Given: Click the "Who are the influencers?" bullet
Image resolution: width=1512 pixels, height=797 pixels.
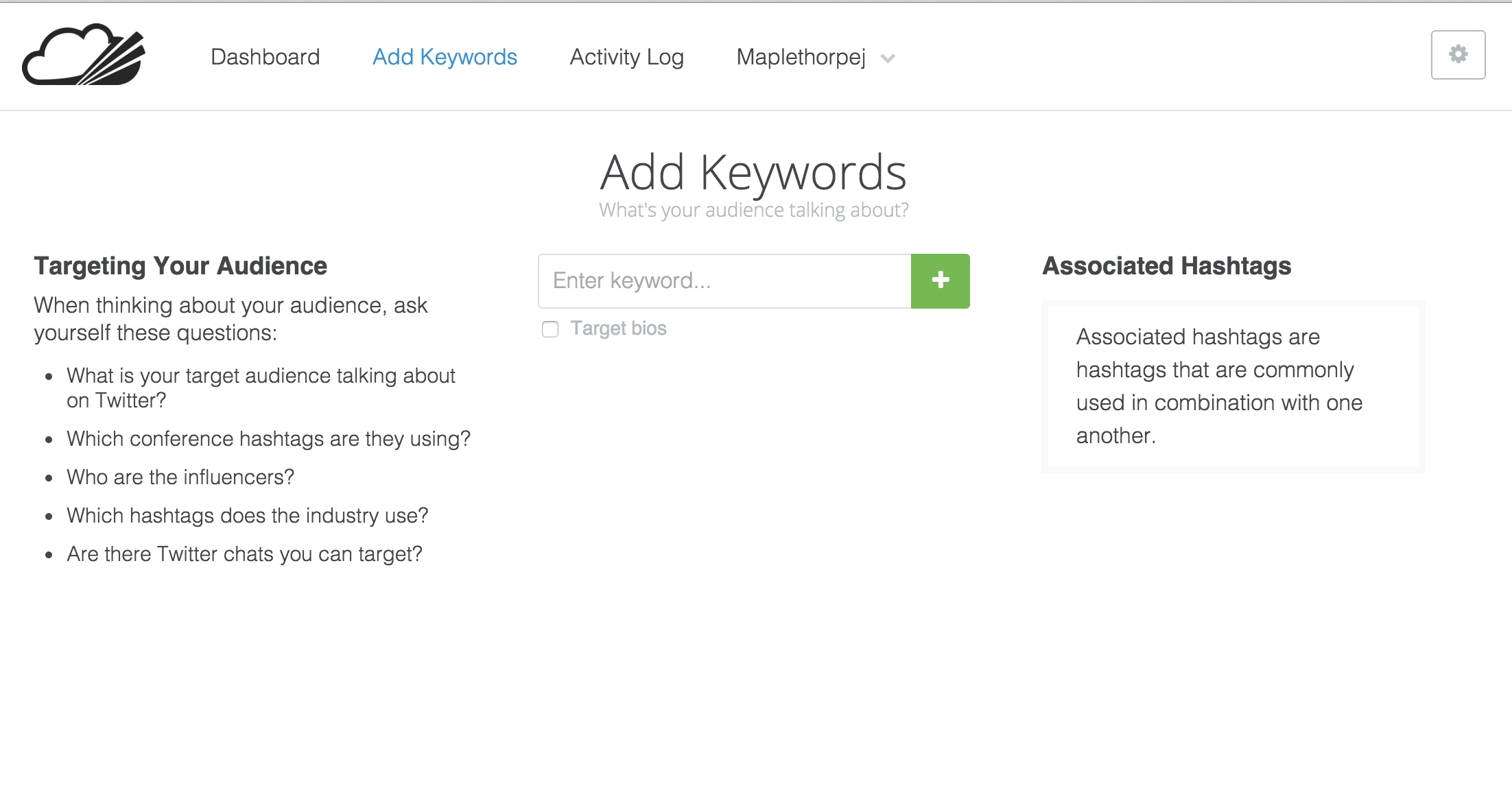Looking at the screenshot, I should point(180,477).
